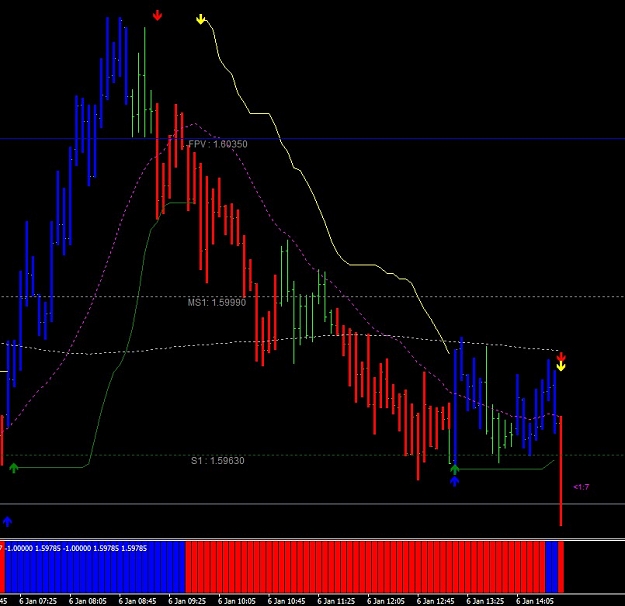
Task: Click the final red histogram bar at the right end
Action: click(x=561, y=567)
